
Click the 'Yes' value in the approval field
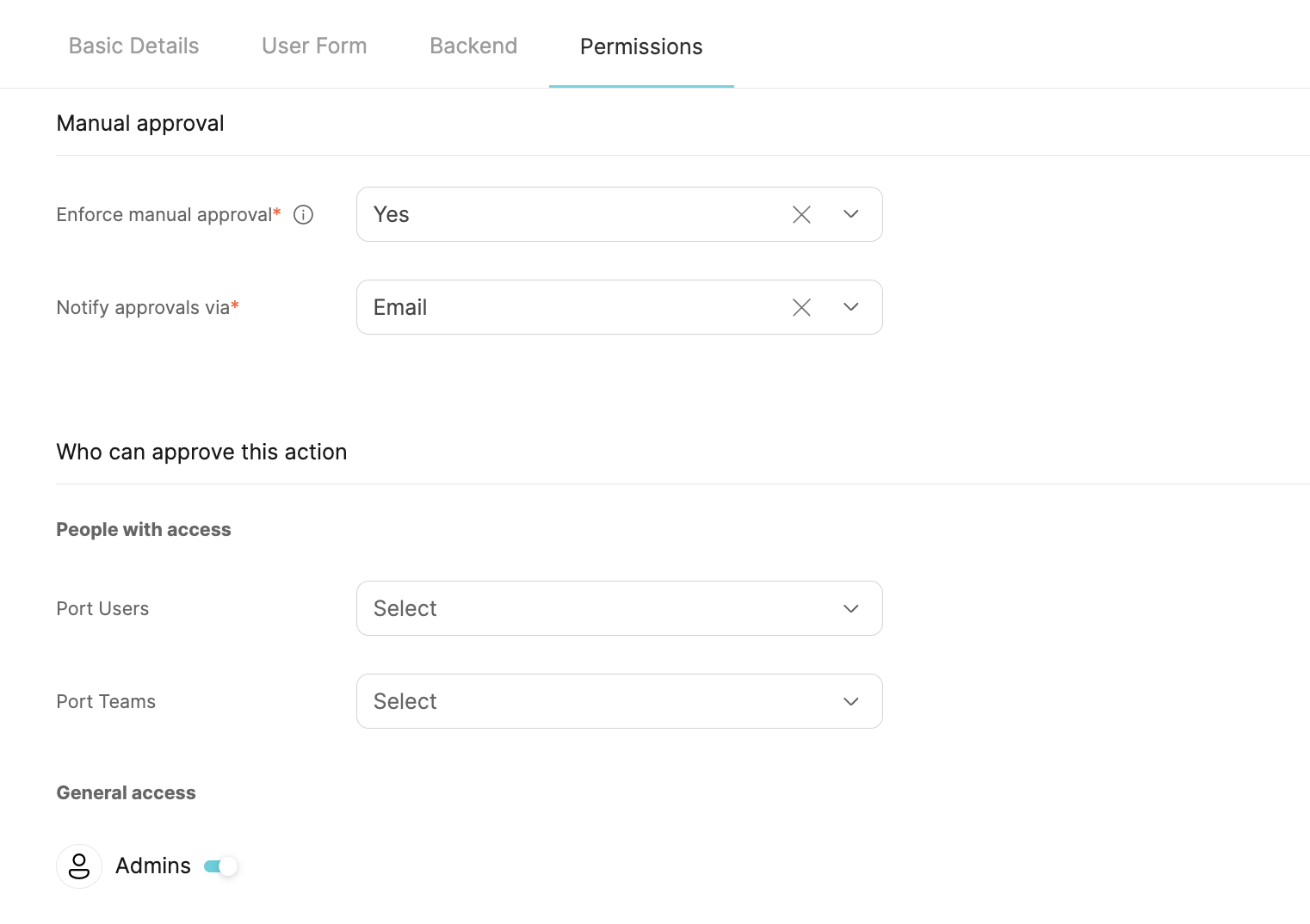point(392,215)
